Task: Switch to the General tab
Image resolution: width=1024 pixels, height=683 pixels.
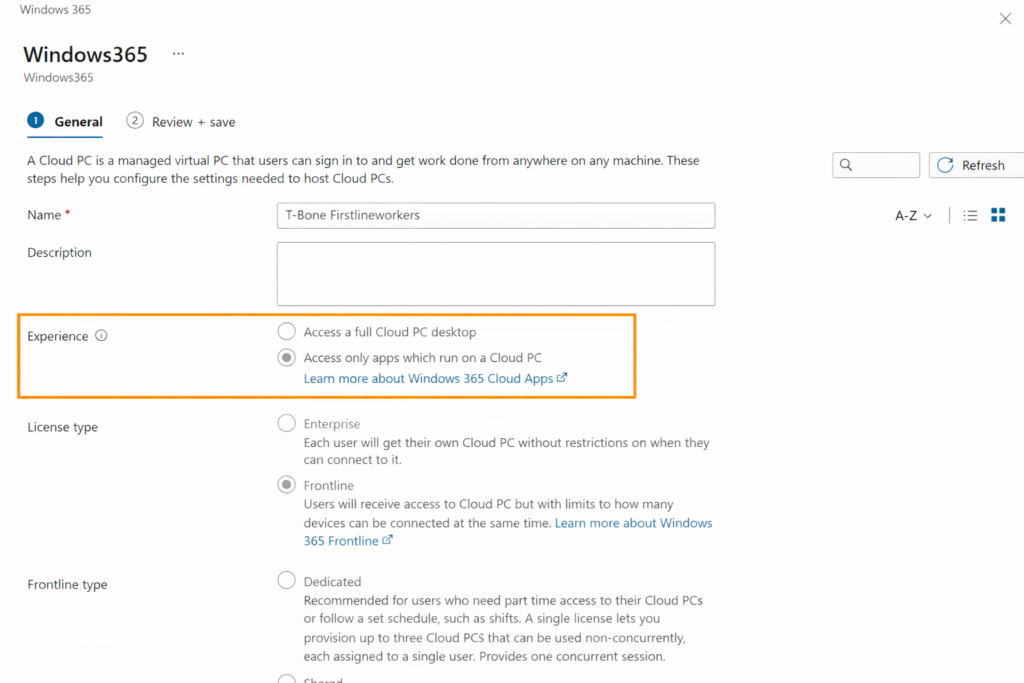Action: 78,122
